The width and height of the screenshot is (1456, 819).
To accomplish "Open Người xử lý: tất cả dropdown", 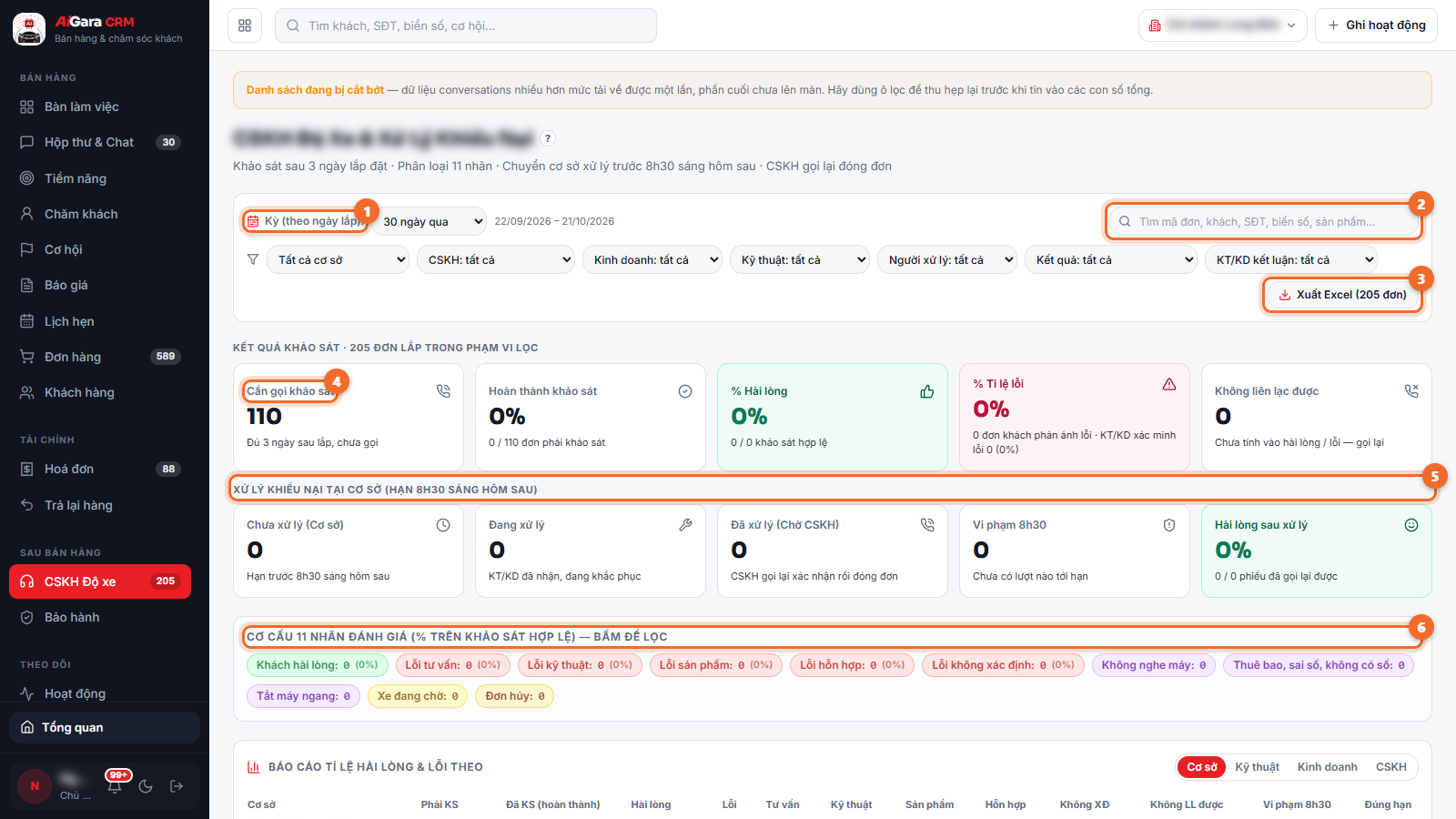I will tap(947, 259).
